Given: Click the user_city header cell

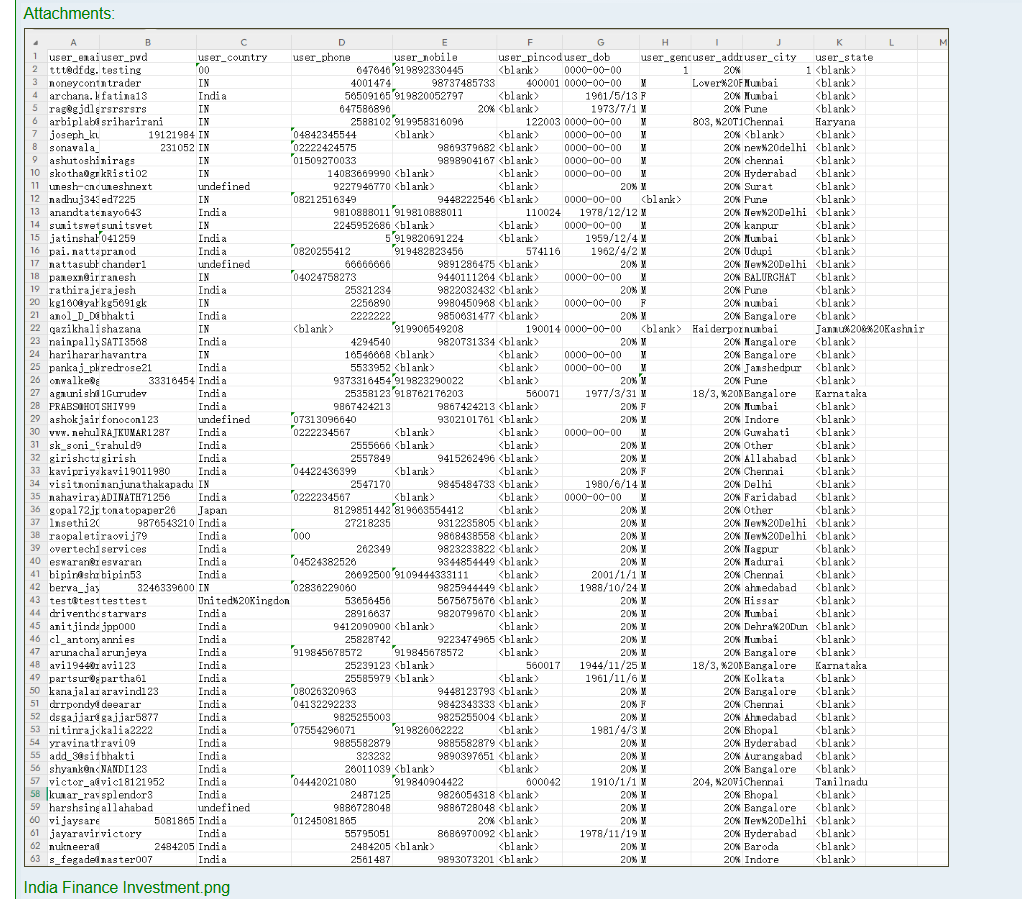Looking at the screenshot, I should tap(770, 58).
